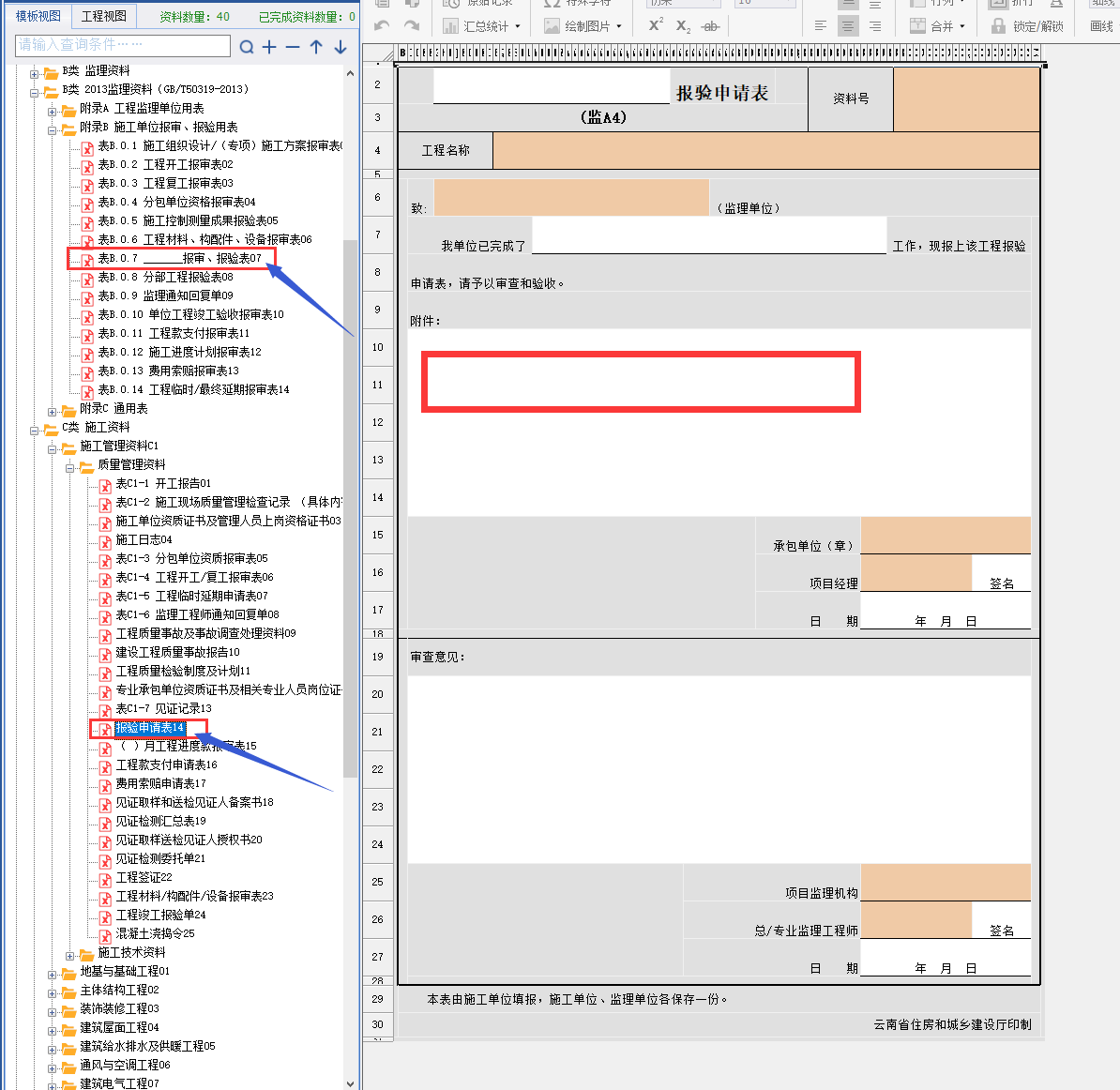Click file icon of 工程签证22
Viewport: 1120px width, 1090px height.
click(x=105, y=880)
